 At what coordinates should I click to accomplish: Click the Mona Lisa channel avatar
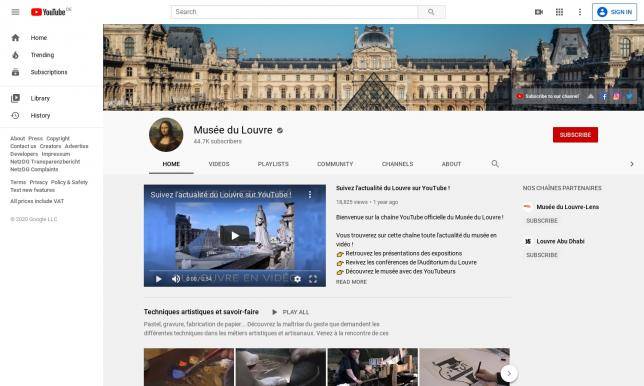pyautogui.click(x=166, y=135)
